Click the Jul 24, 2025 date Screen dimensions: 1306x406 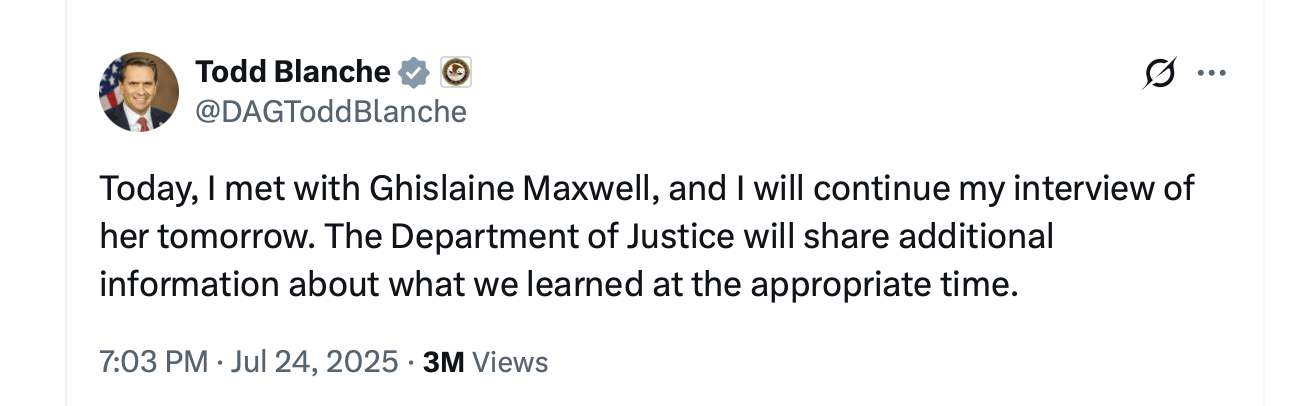coord(314,361)
